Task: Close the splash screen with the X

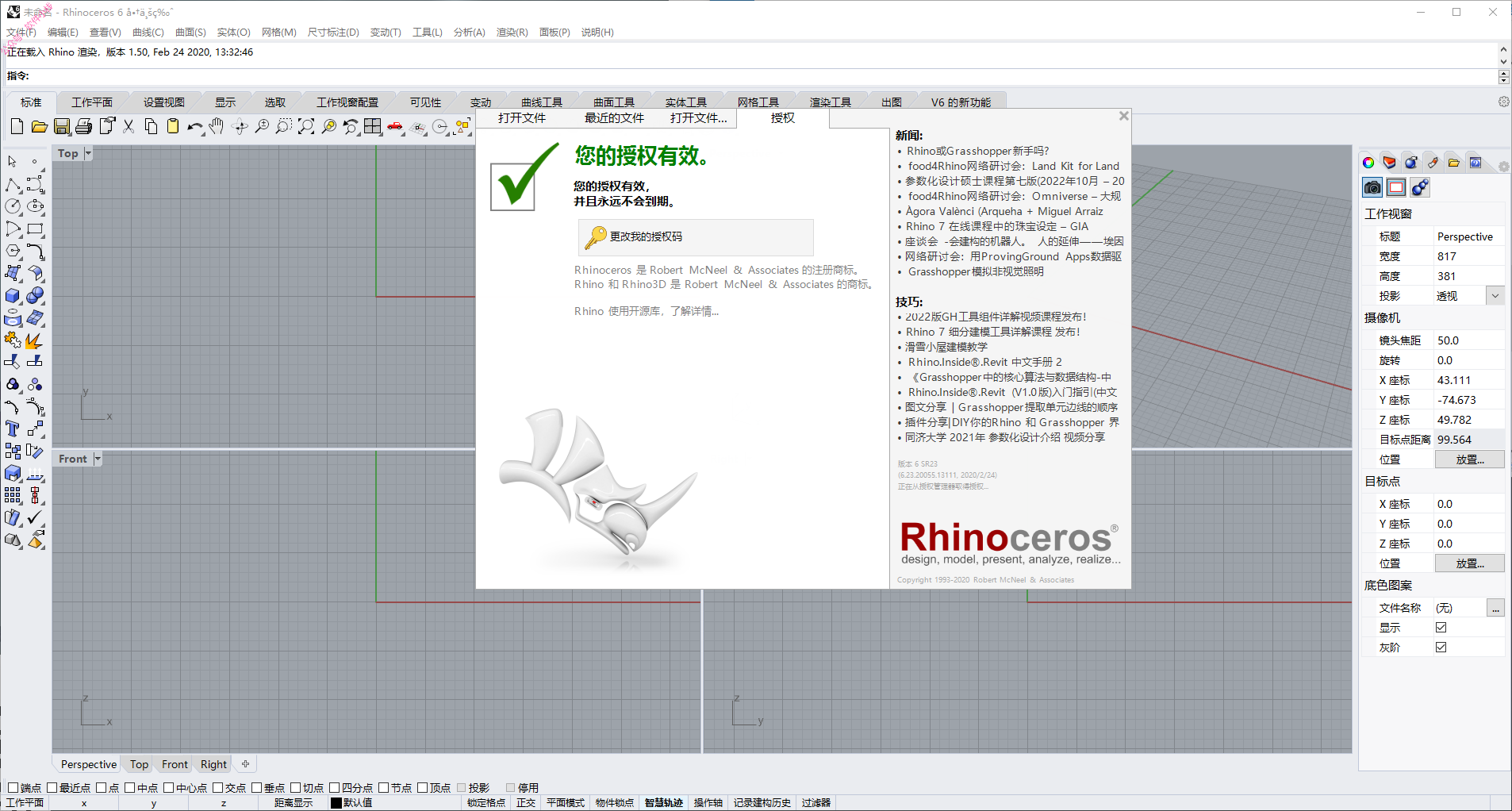Action: coord(1124,116)
